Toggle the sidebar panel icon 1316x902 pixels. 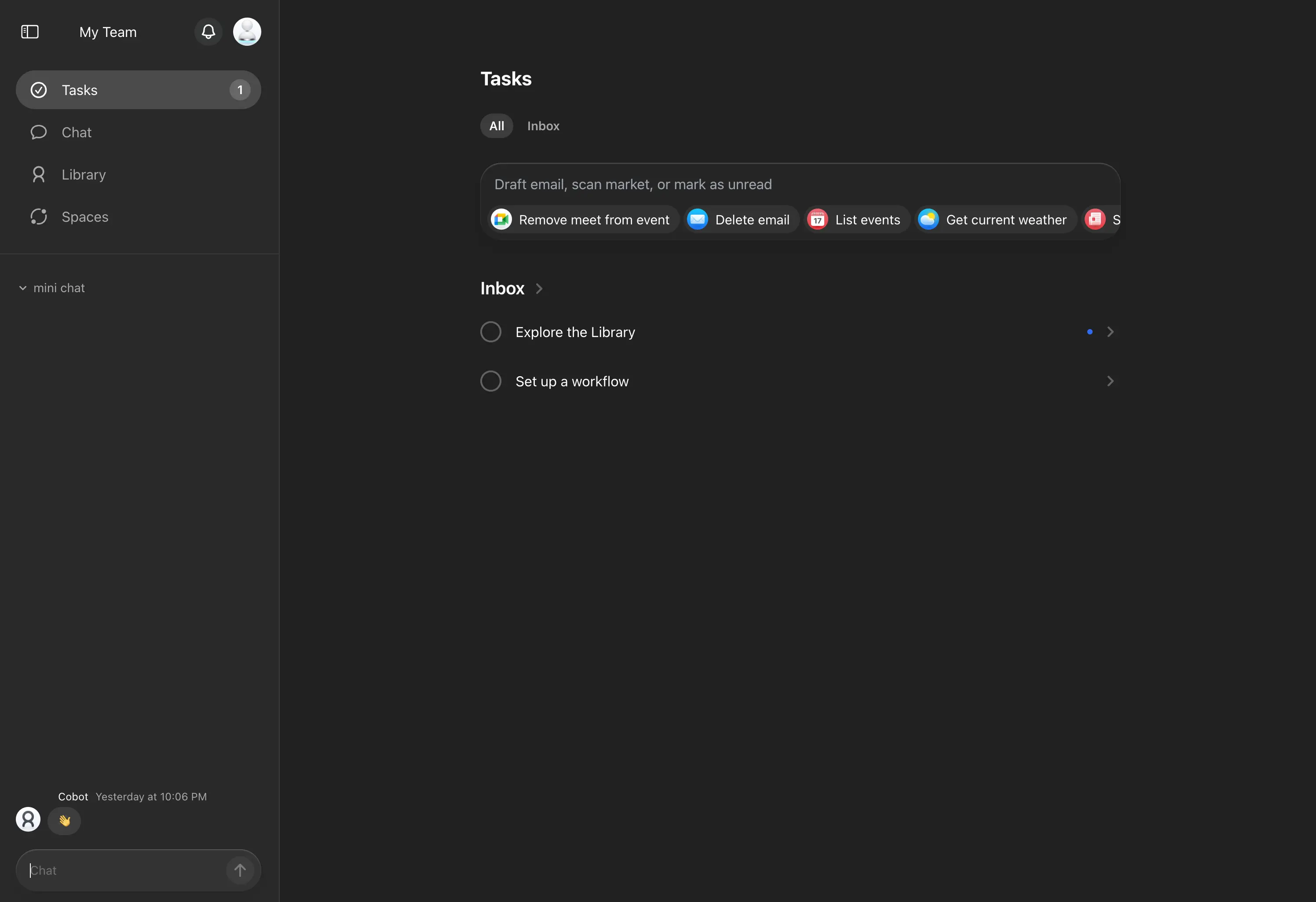(29, 32)
